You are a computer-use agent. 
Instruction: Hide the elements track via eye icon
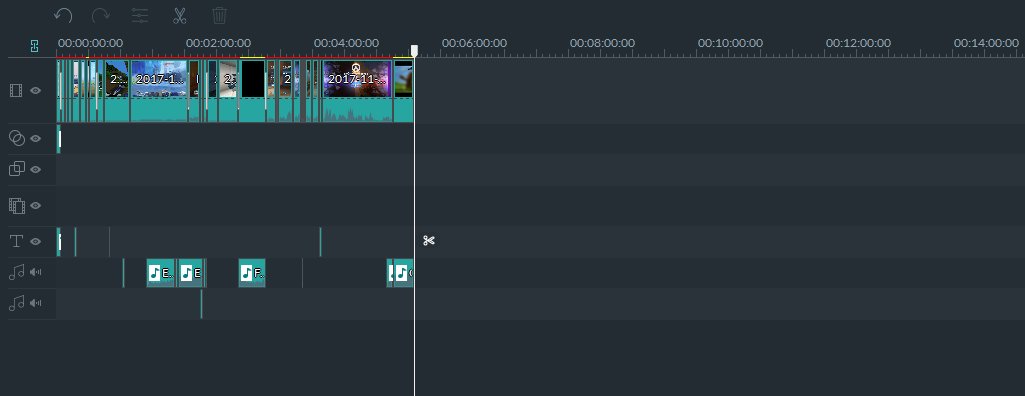(x=36, y=206)
